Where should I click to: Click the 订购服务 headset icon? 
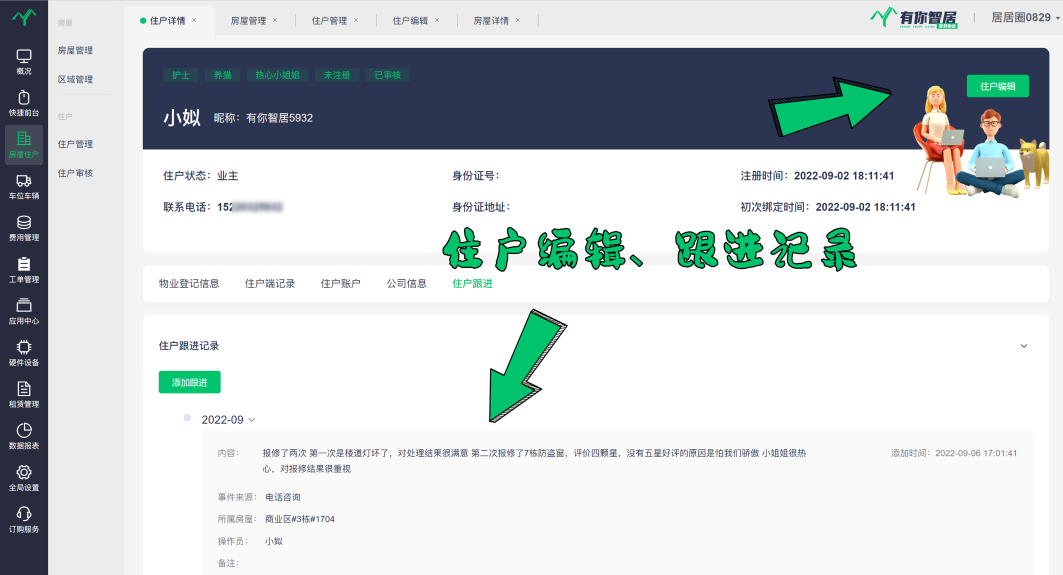point(23,514)
